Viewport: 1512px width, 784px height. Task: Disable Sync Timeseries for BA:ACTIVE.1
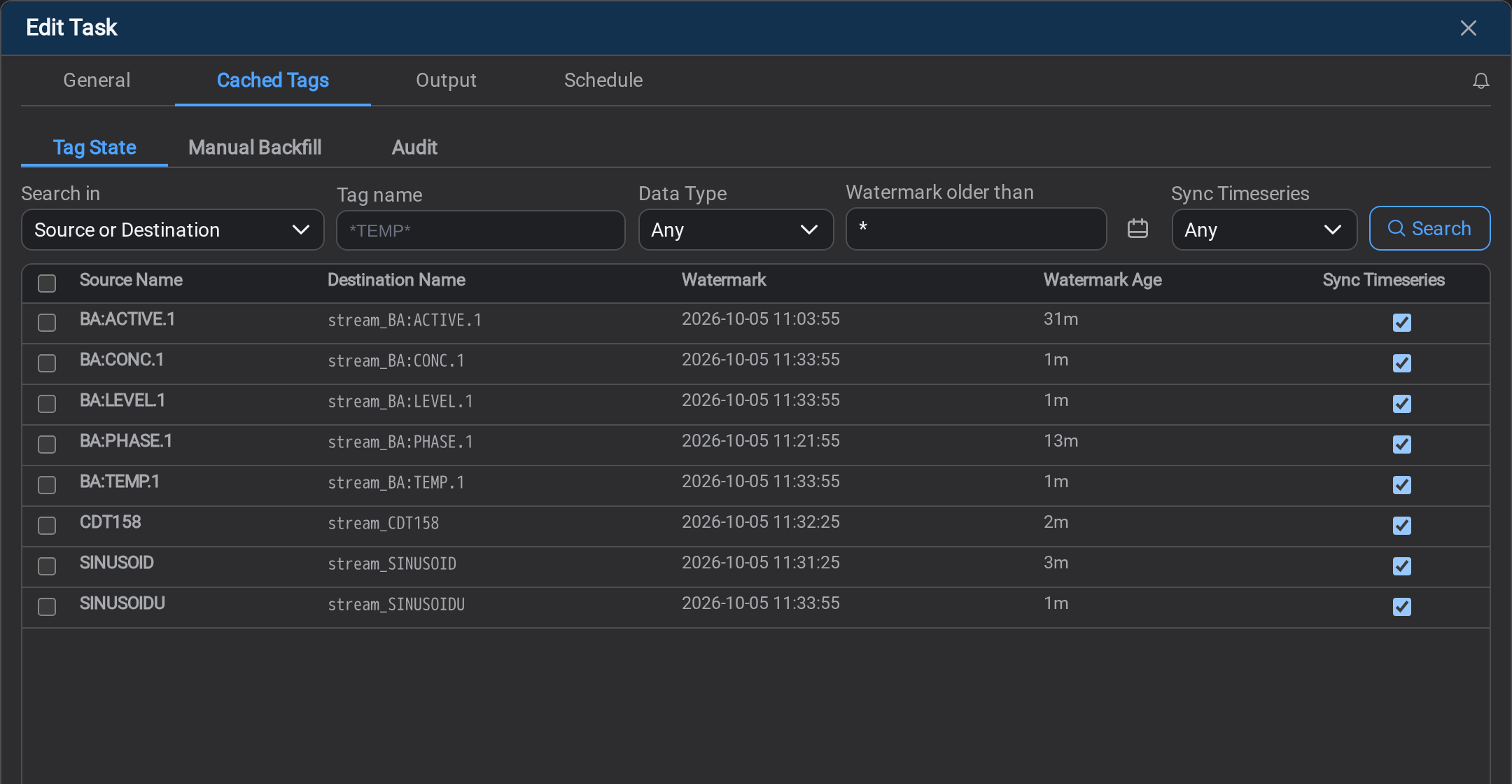point(1401,323)
